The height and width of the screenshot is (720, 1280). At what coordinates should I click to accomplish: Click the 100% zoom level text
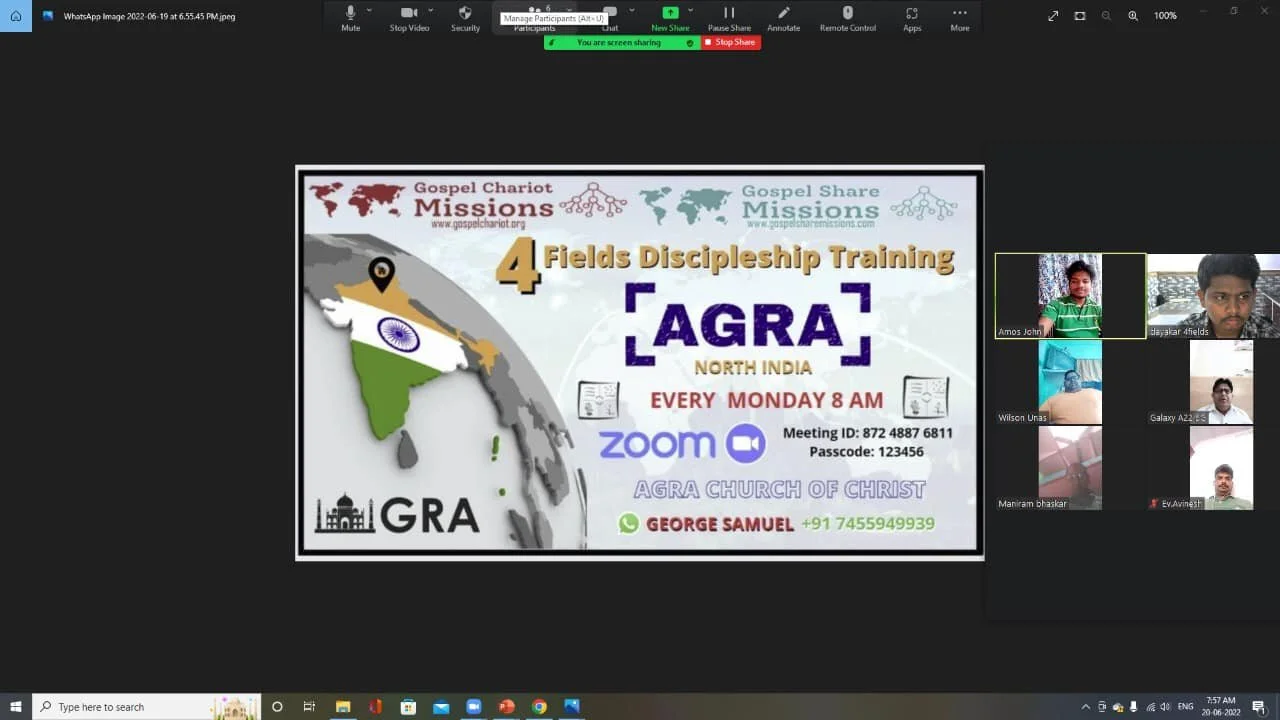click(x=1165, y=16)
